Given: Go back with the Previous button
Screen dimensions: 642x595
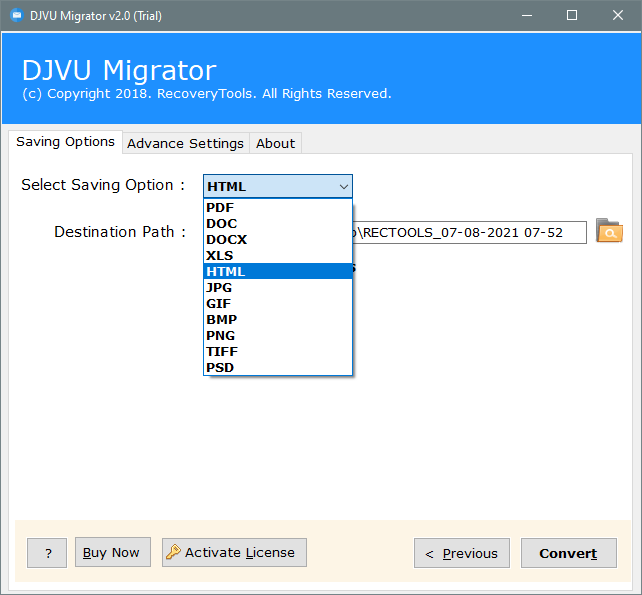Looking at the screenshot, I should (462, 553).
